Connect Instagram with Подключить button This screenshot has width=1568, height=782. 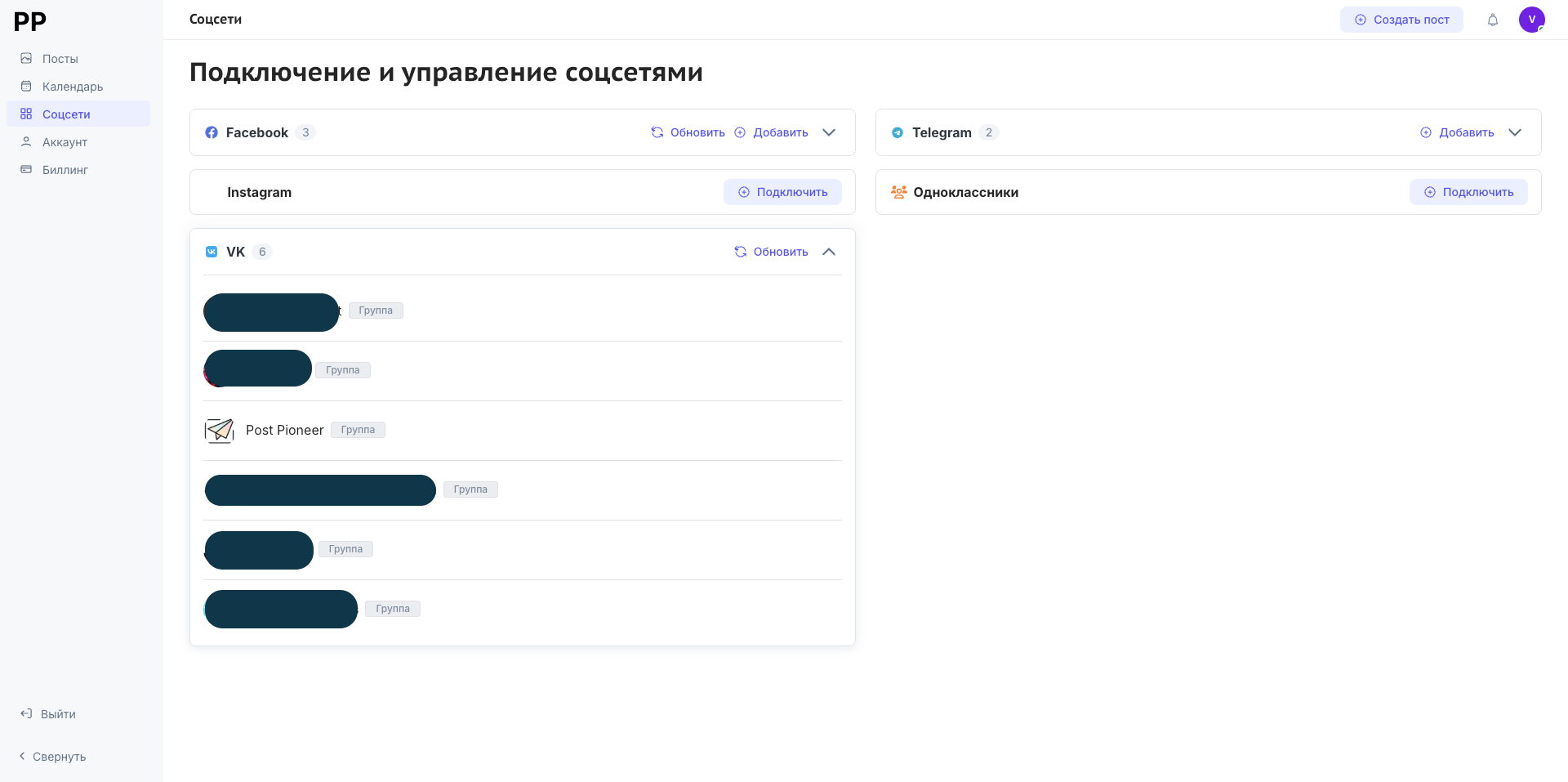pos(782,192)
